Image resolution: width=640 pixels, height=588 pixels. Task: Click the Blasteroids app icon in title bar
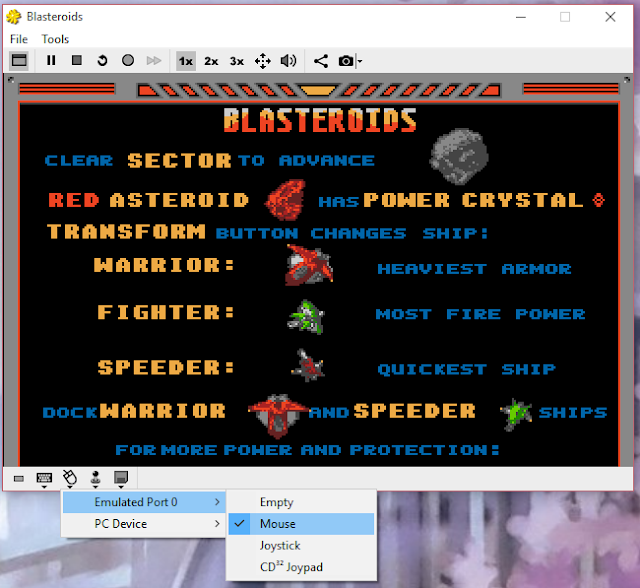tap(14, 17)
